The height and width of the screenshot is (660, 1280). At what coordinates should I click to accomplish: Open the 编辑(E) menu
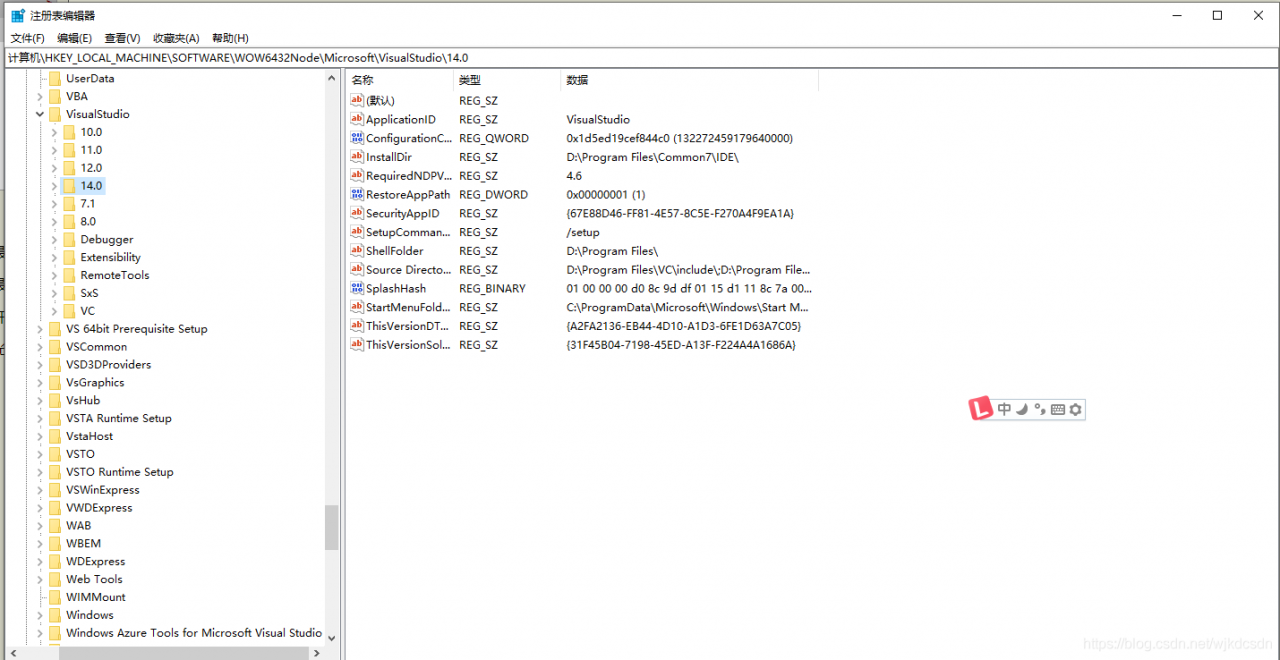(74, 38)
